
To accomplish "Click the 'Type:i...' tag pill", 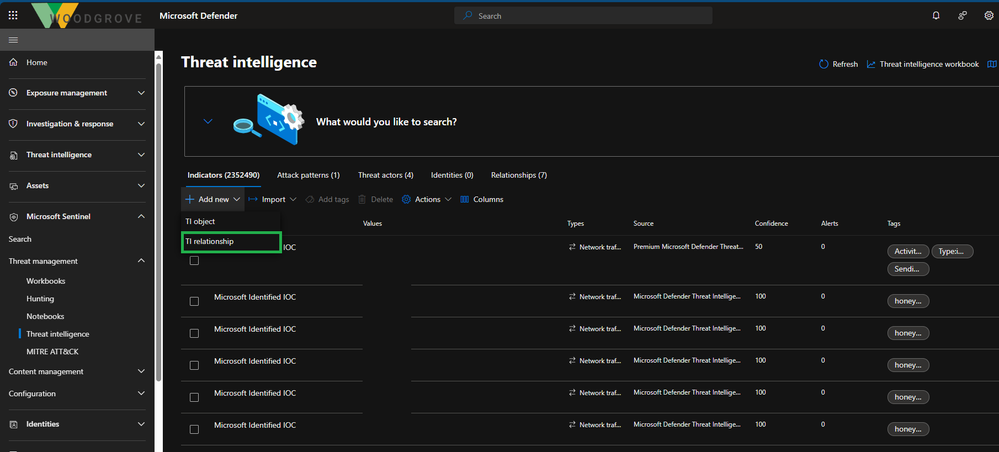I will (952, 251).
